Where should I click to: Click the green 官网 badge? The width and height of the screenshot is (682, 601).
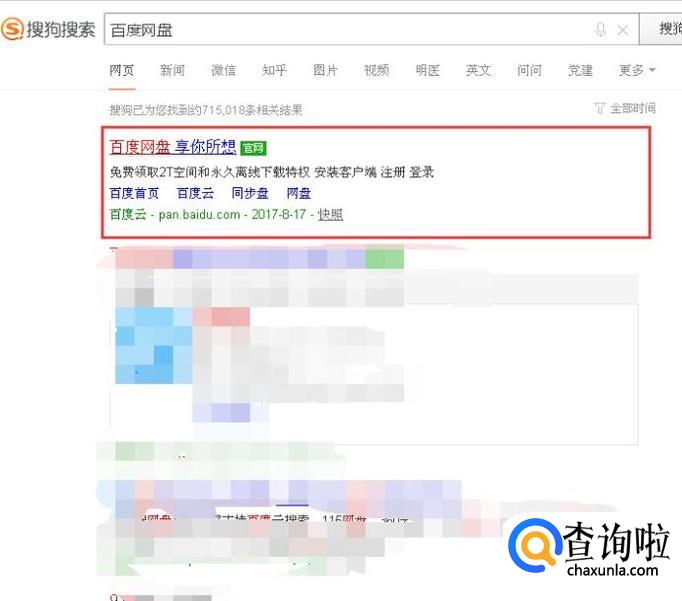tap(253, 148)
